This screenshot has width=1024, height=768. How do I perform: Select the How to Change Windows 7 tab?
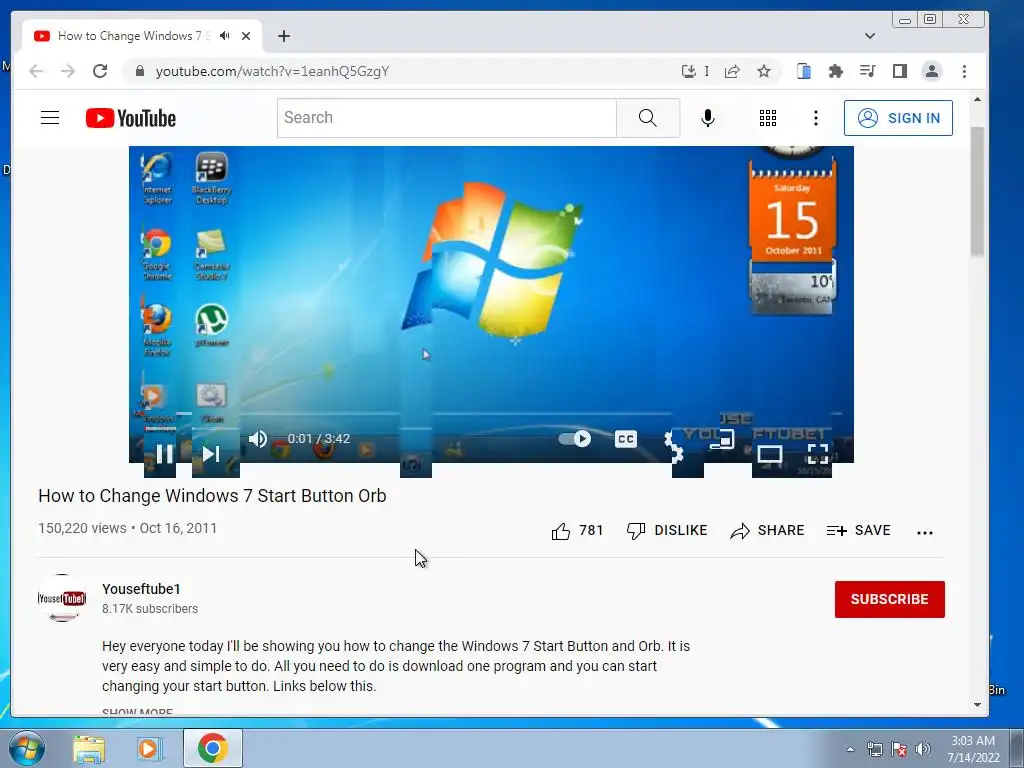142,36
